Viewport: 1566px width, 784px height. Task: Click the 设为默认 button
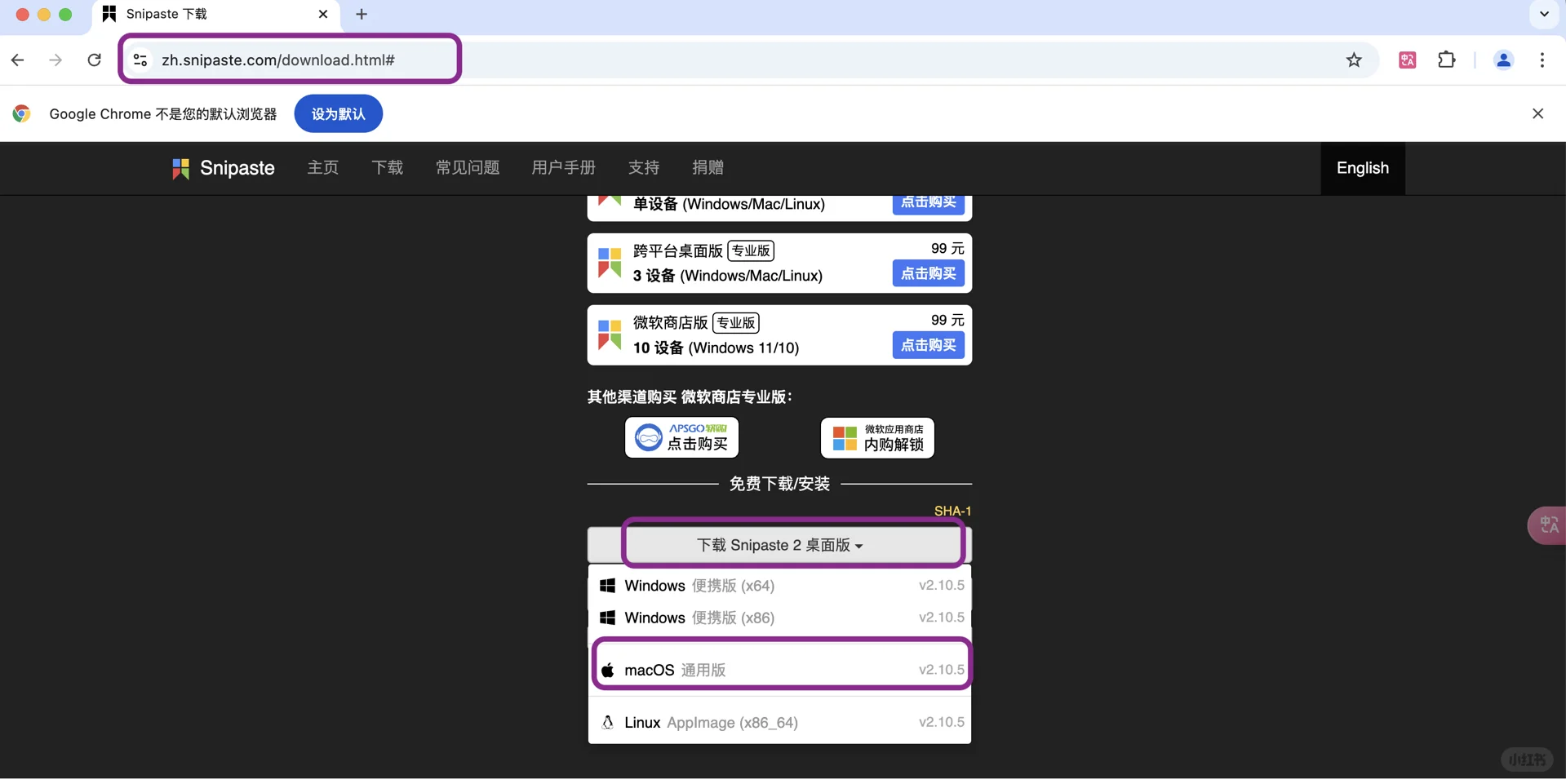[338, 113]
